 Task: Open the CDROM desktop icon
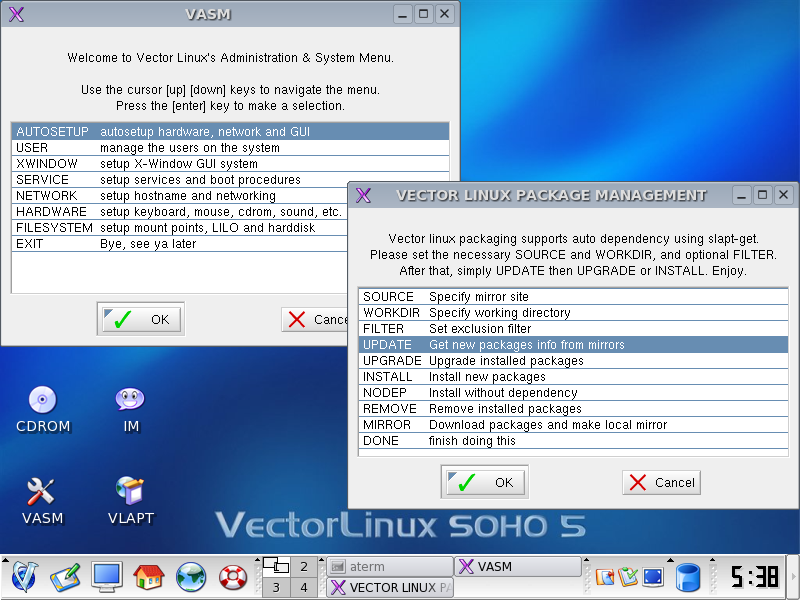(43, 408)
